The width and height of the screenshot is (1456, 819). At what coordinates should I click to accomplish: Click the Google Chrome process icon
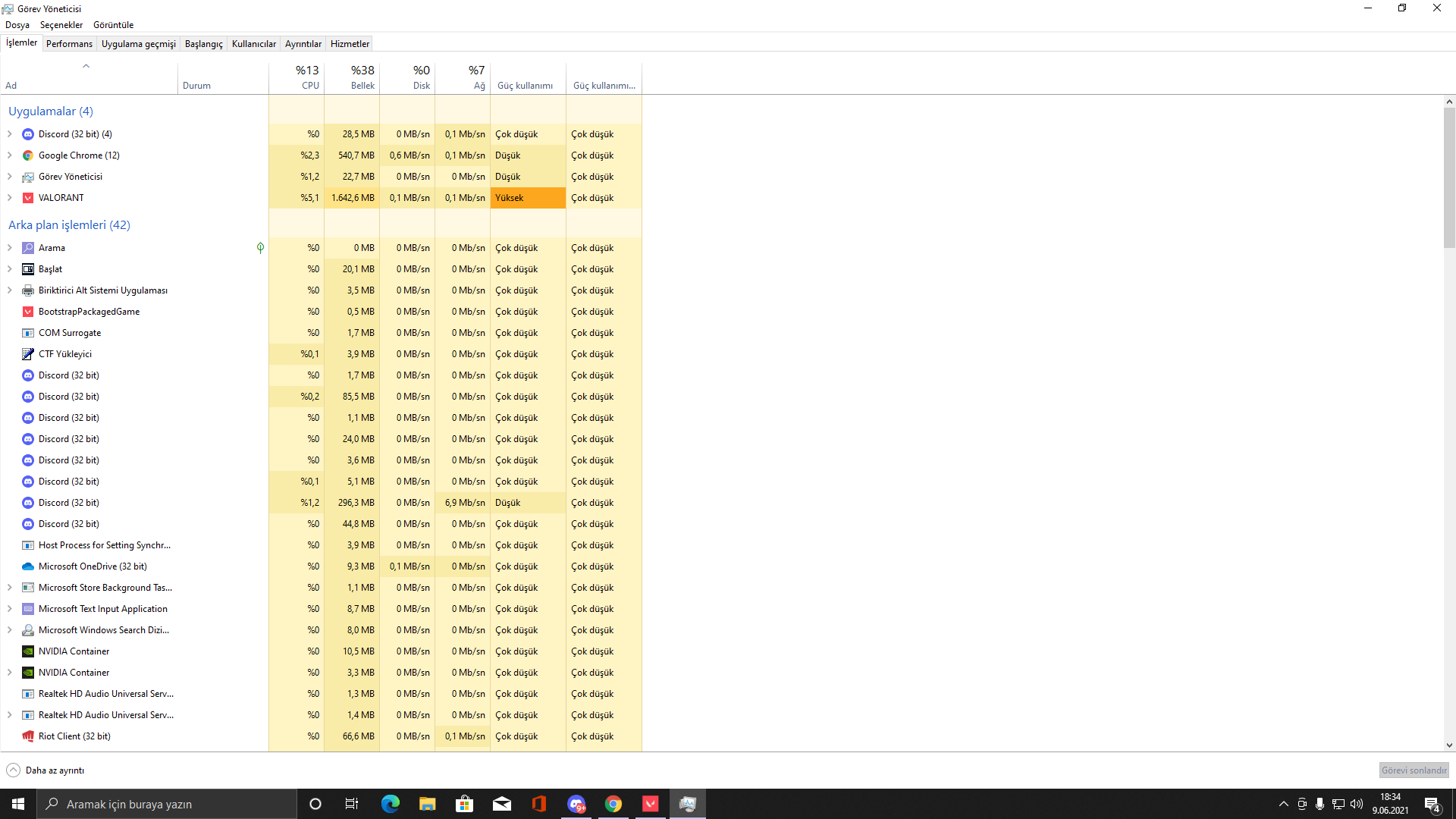tap(28, 155)
